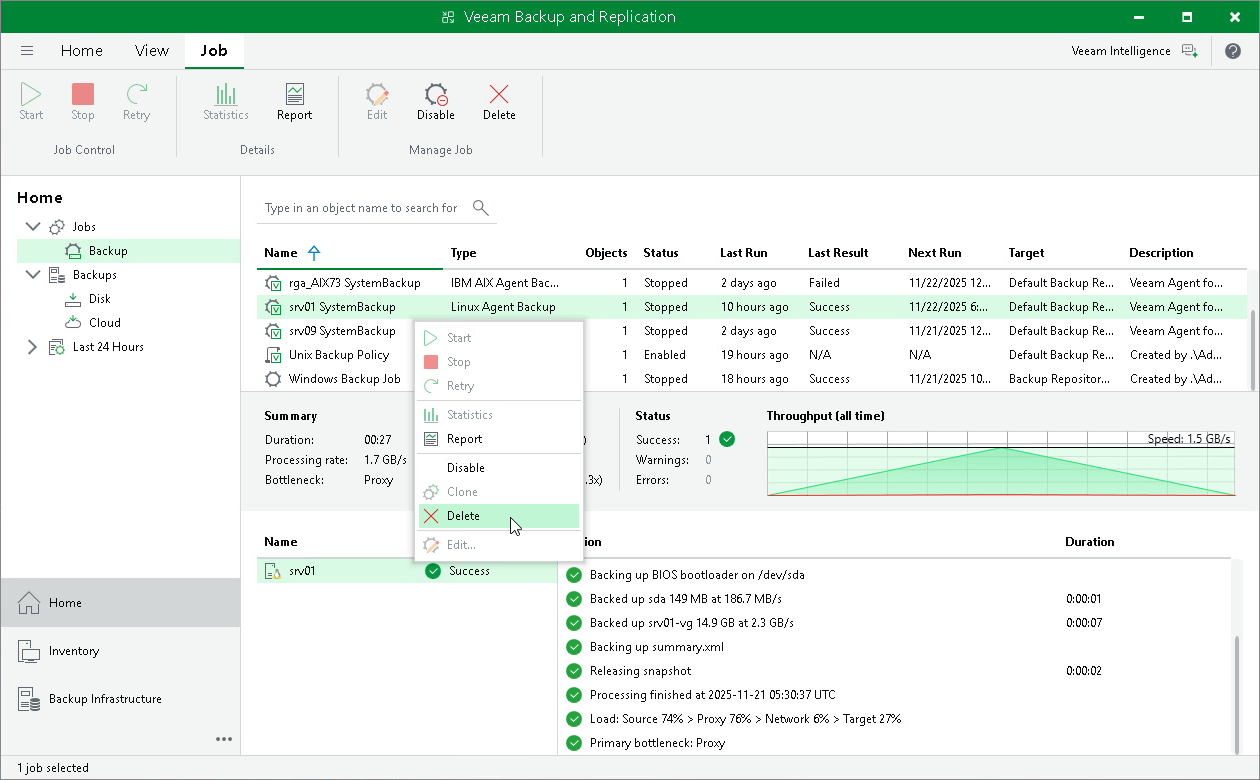Generate a job Report
Viewport: 1260px width, 780px height.
(x=294, y=100)
